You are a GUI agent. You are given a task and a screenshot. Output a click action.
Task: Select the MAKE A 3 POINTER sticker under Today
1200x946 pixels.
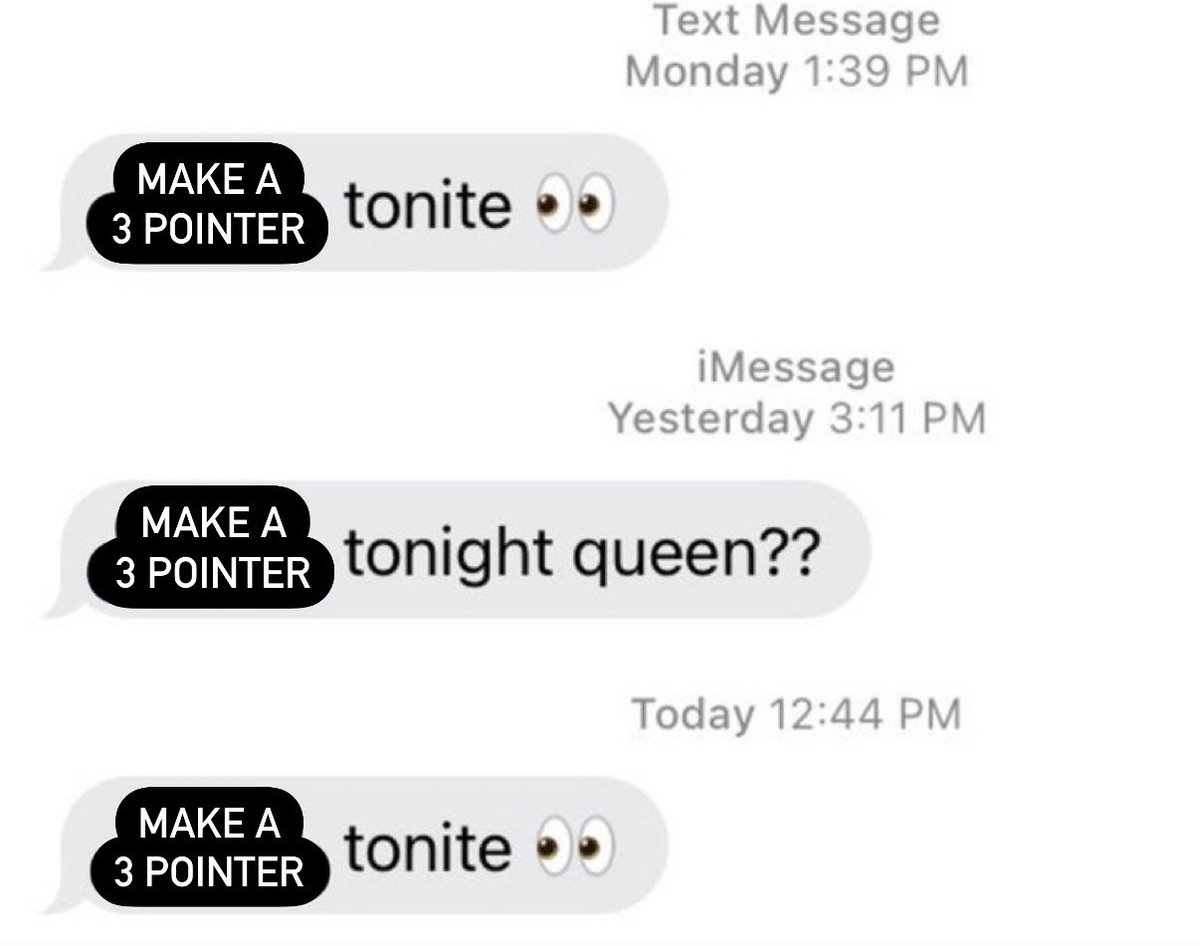pos(207,846)
